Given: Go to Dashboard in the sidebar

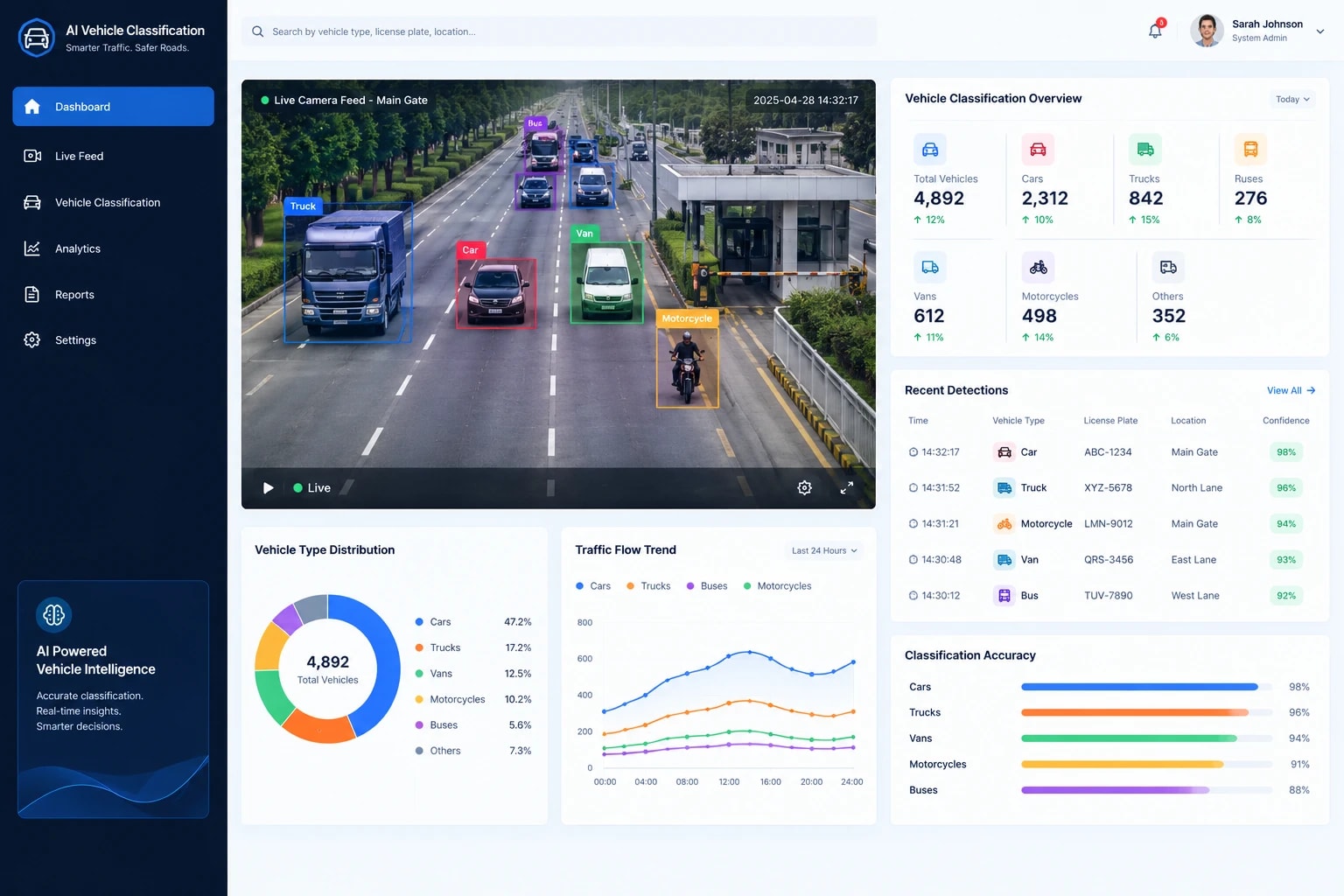Looking at the screenshot, I should 113,106.
